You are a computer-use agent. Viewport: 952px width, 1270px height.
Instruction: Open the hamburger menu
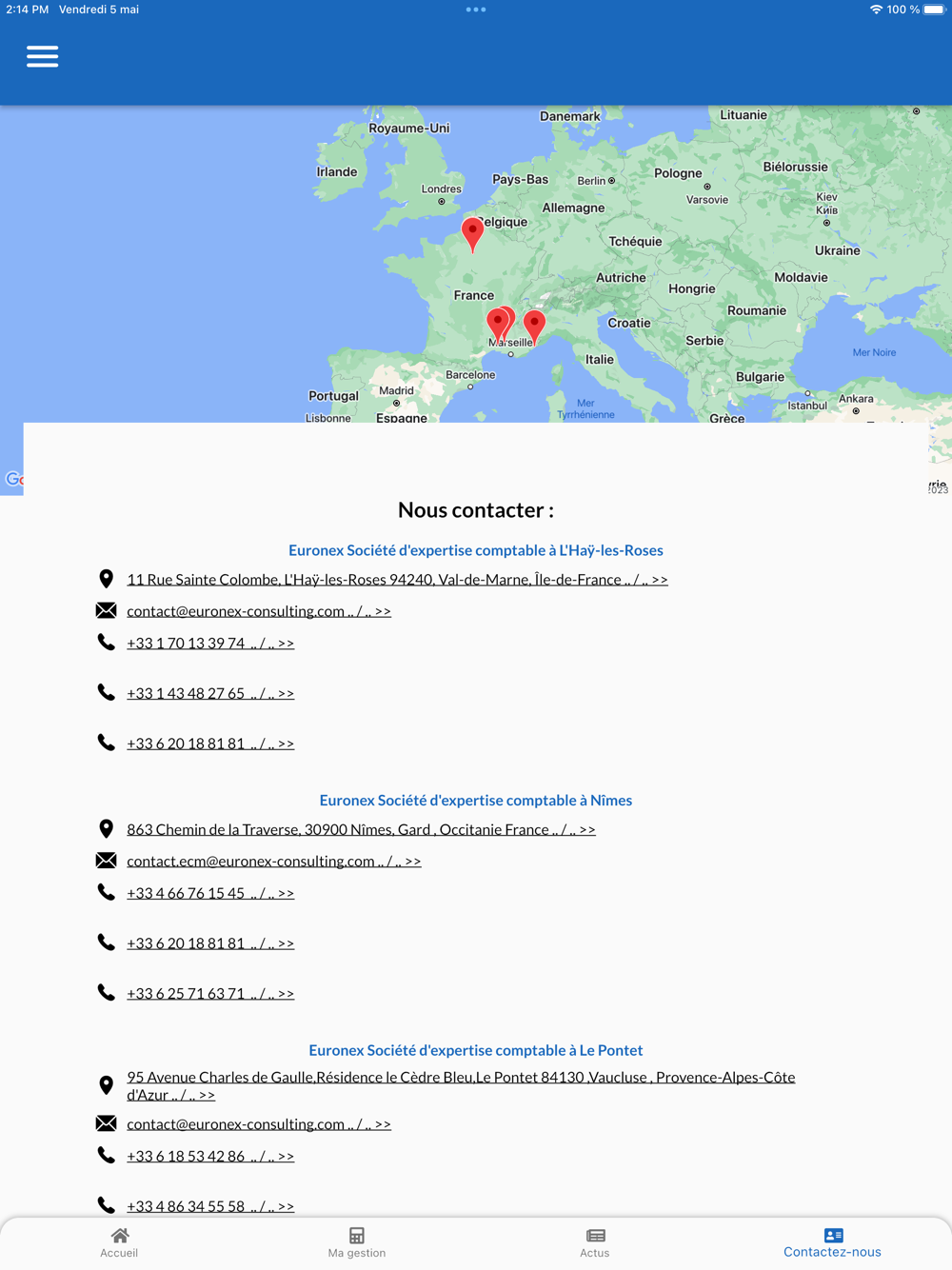42,56
